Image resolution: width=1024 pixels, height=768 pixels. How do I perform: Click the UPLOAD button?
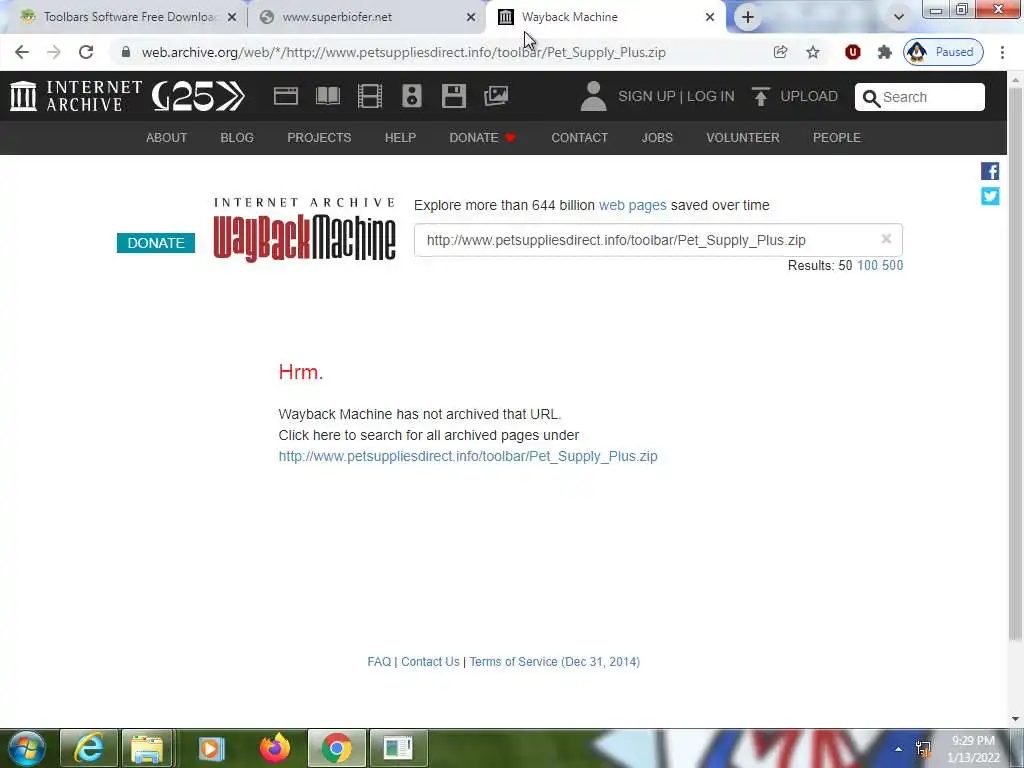(795, 97)
